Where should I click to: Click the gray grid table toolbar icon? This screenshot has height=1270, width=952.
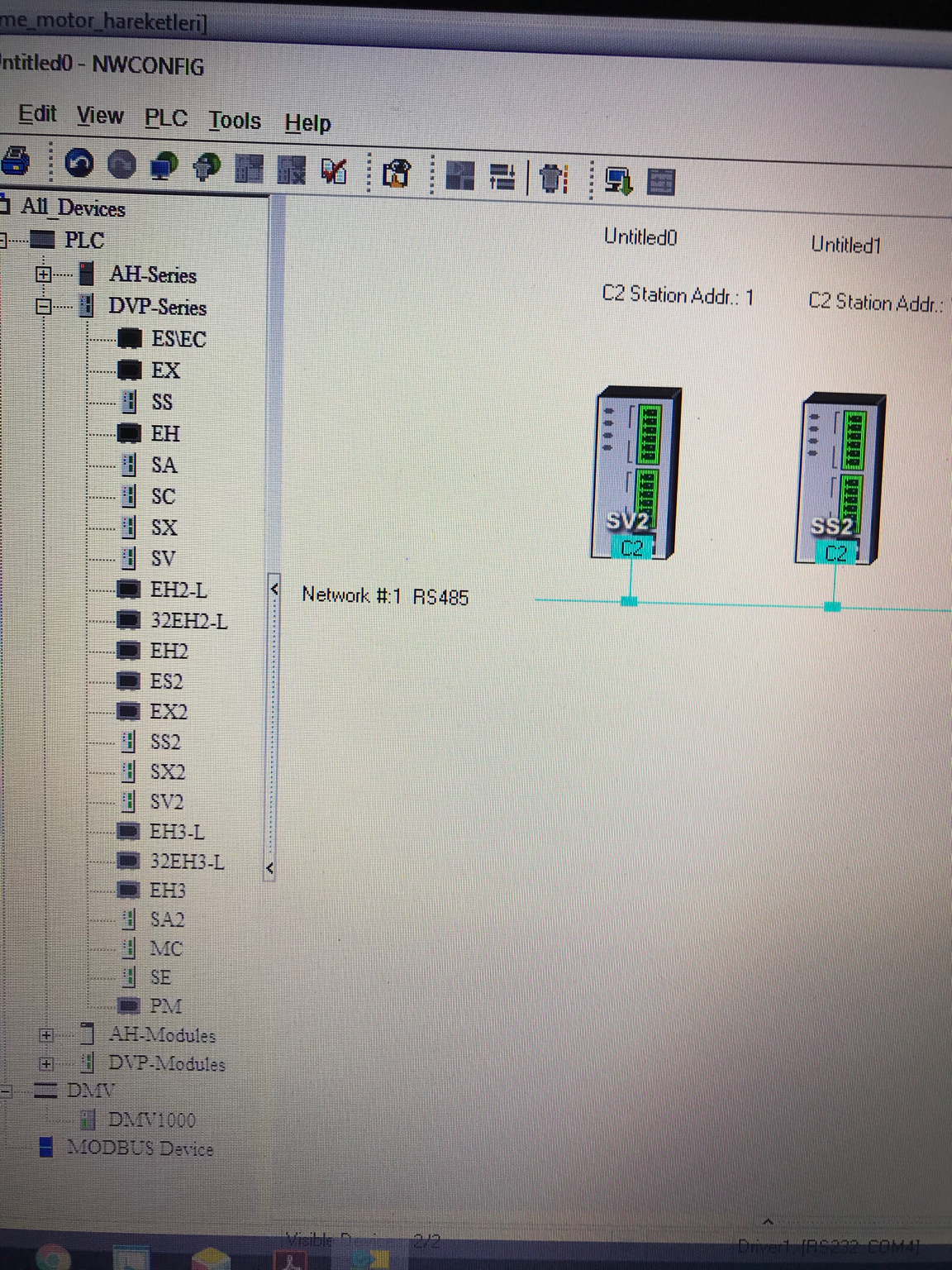(x=250, y=169)
